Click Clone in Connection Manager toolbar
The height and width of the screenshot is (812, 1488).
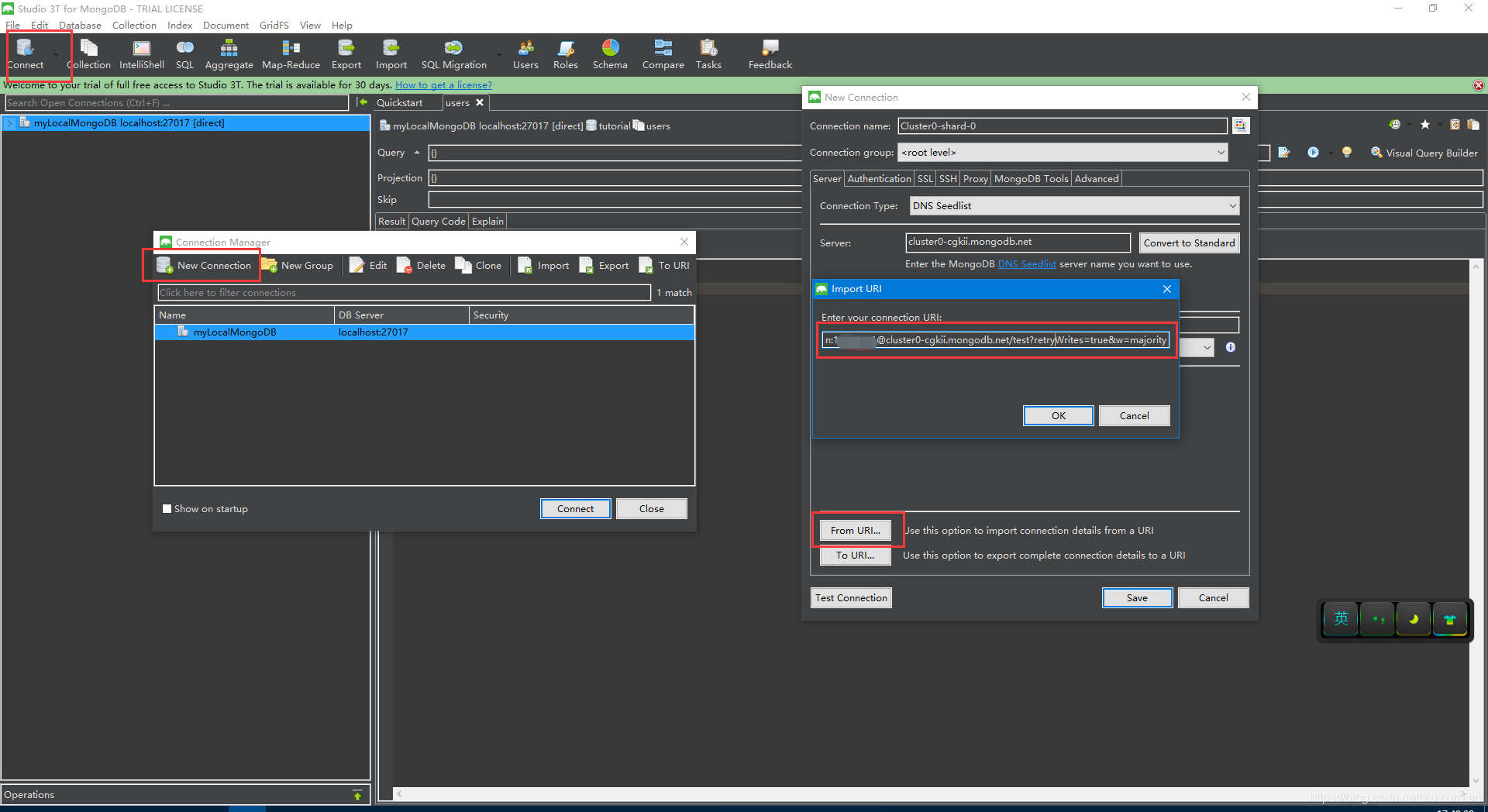(479, 265)
